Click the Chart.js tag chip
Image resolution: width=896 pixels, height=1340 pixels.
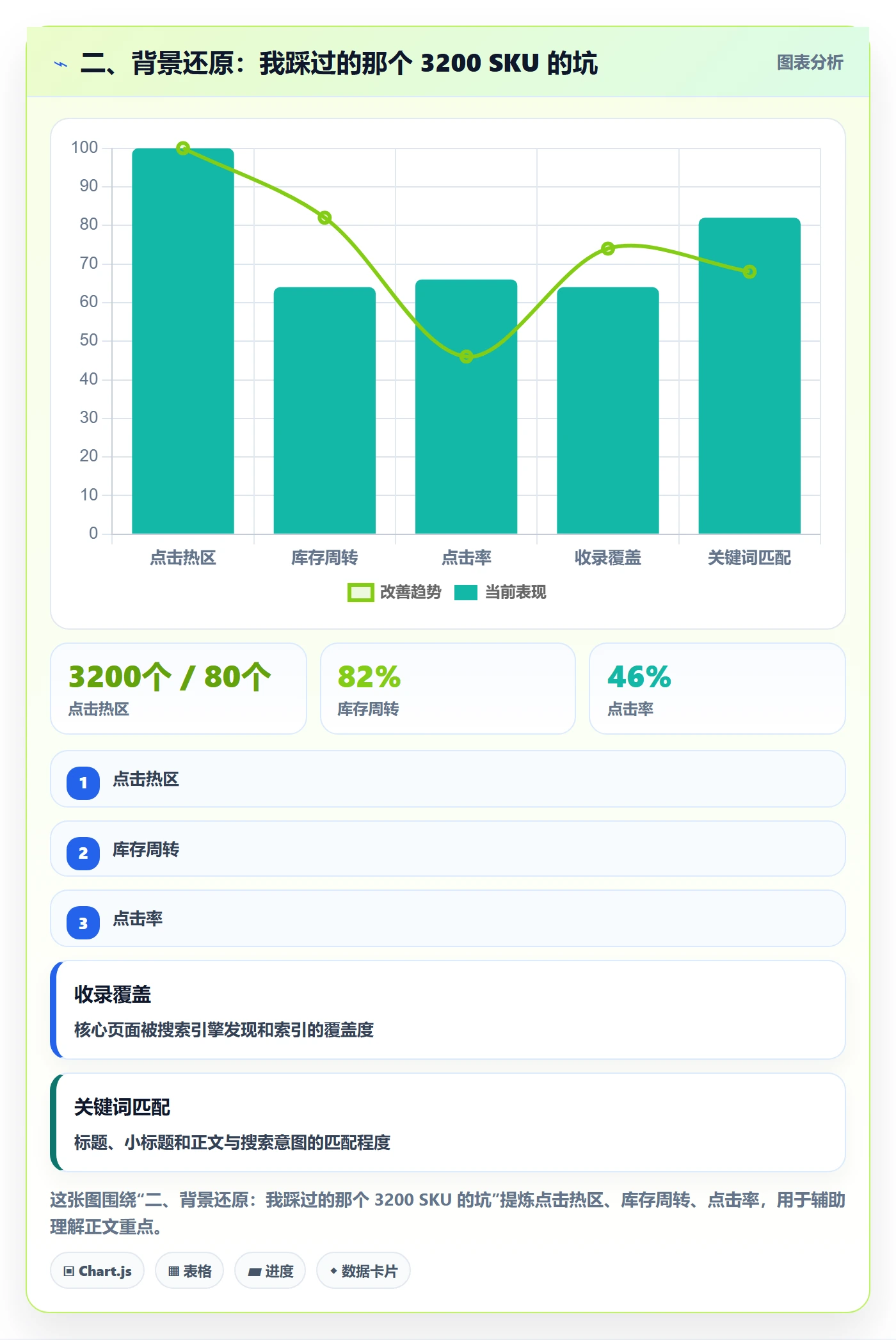[x=97, y=1271]
